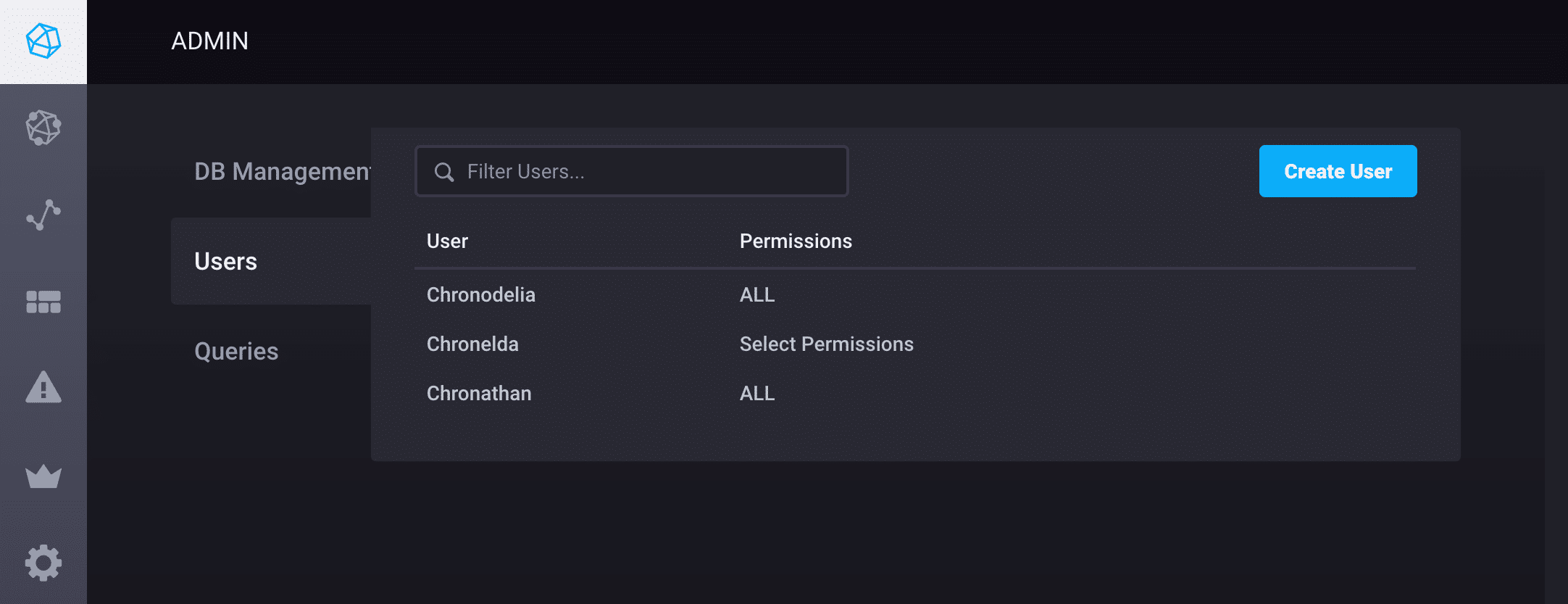Switch to the DB Management tab
This screenshot has width=1568, height=604.
[x=283, y=171]
